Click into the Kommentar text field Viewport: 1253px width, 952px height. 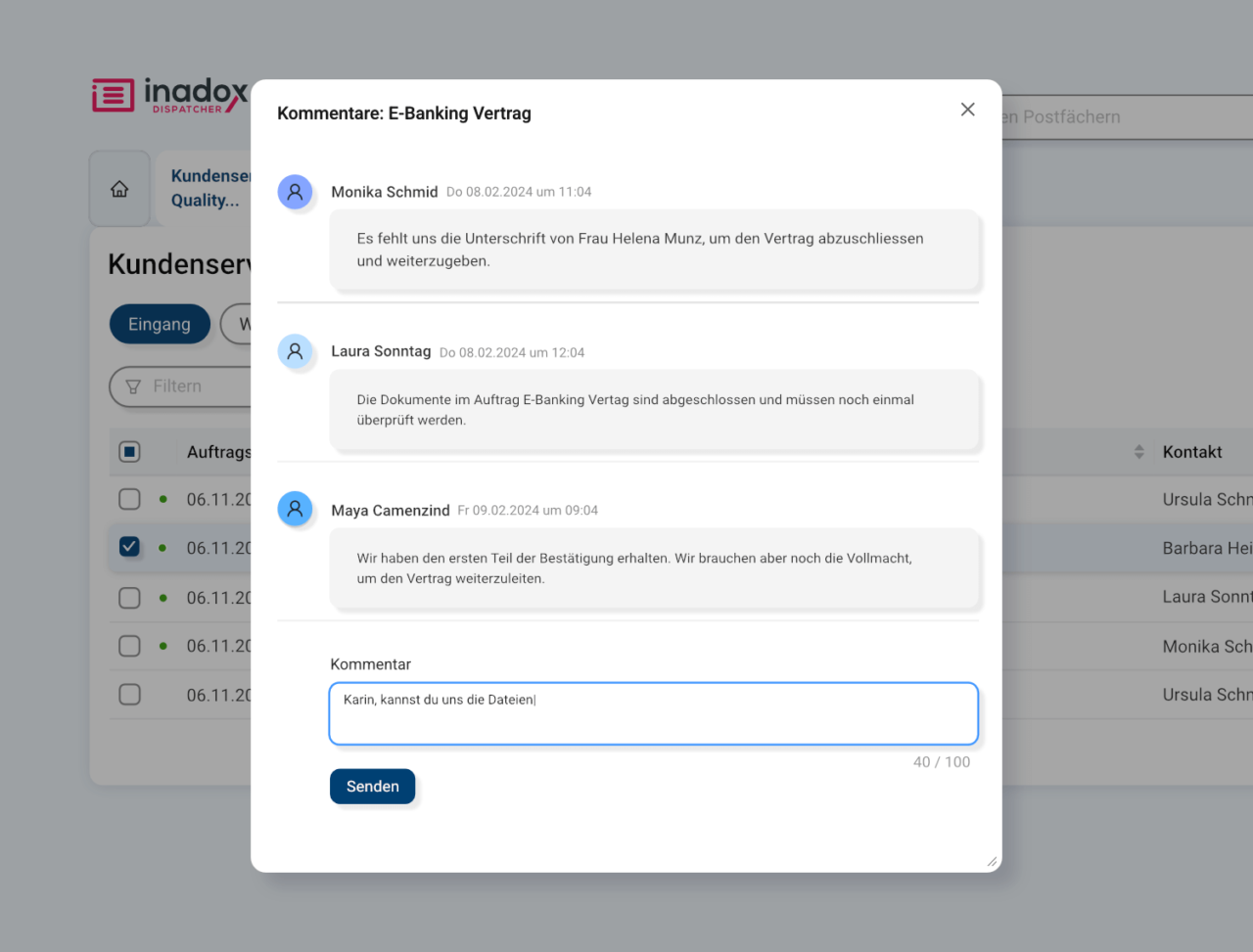tap(654, 713)
